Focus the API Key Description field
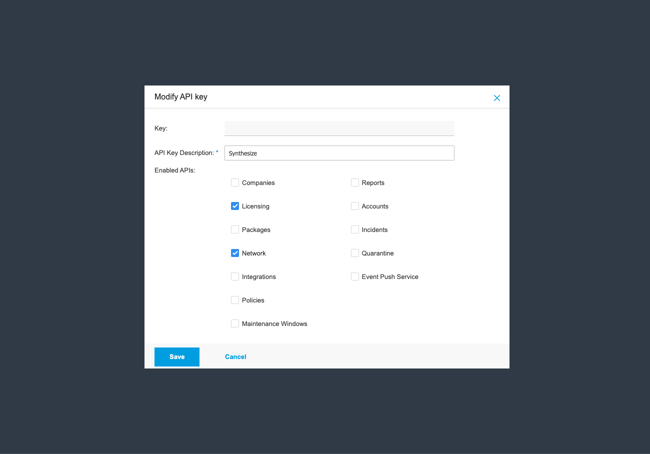This screenshot has width=650, height=454. point(339,153)
